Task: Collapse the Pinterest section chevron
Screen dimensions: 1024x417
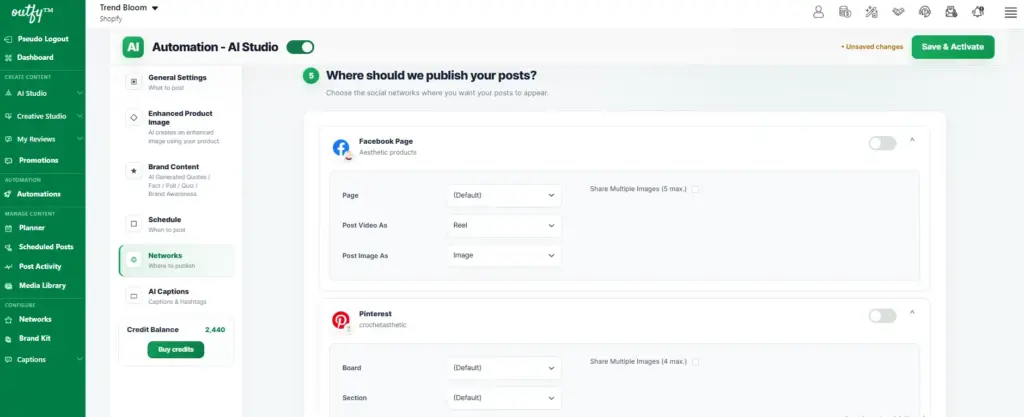Action: 912,313
